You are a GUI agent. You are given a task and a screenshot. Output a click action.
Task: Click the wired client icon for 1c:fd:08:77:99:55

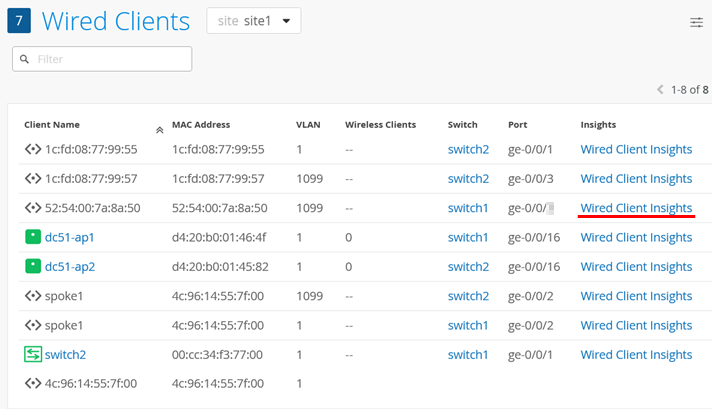[32, 150]
